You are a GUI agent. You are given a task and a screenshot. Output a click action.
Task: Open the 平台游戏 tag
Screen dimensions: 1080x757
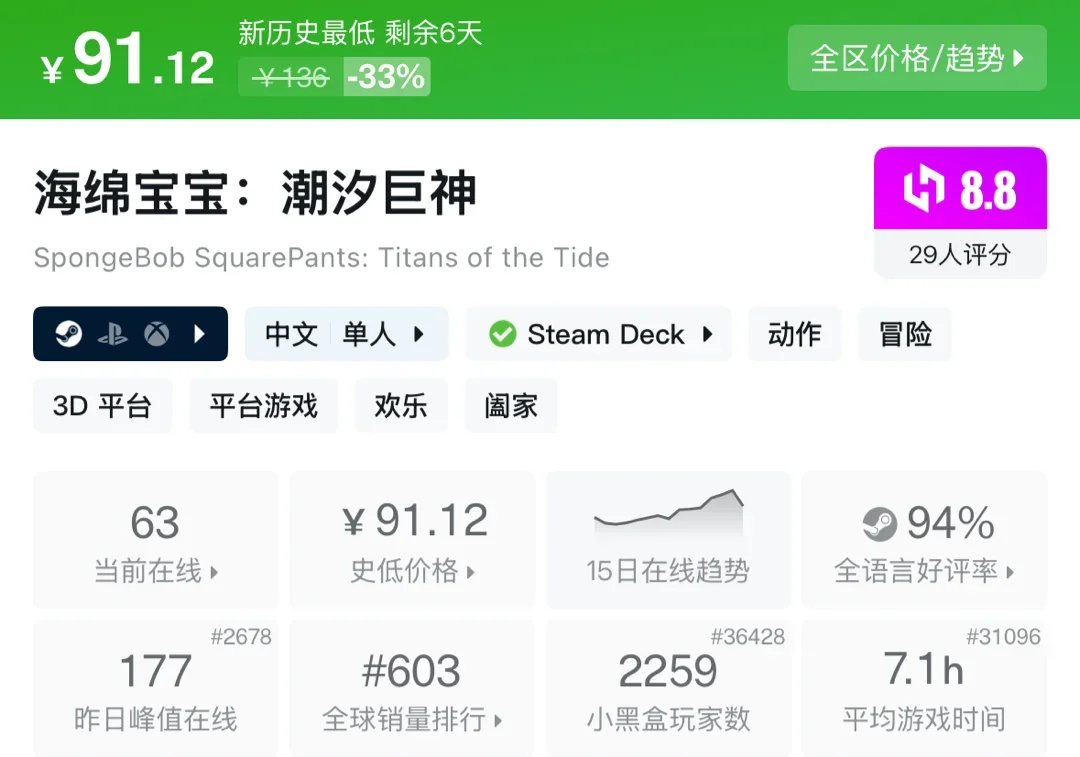[264, 406]
